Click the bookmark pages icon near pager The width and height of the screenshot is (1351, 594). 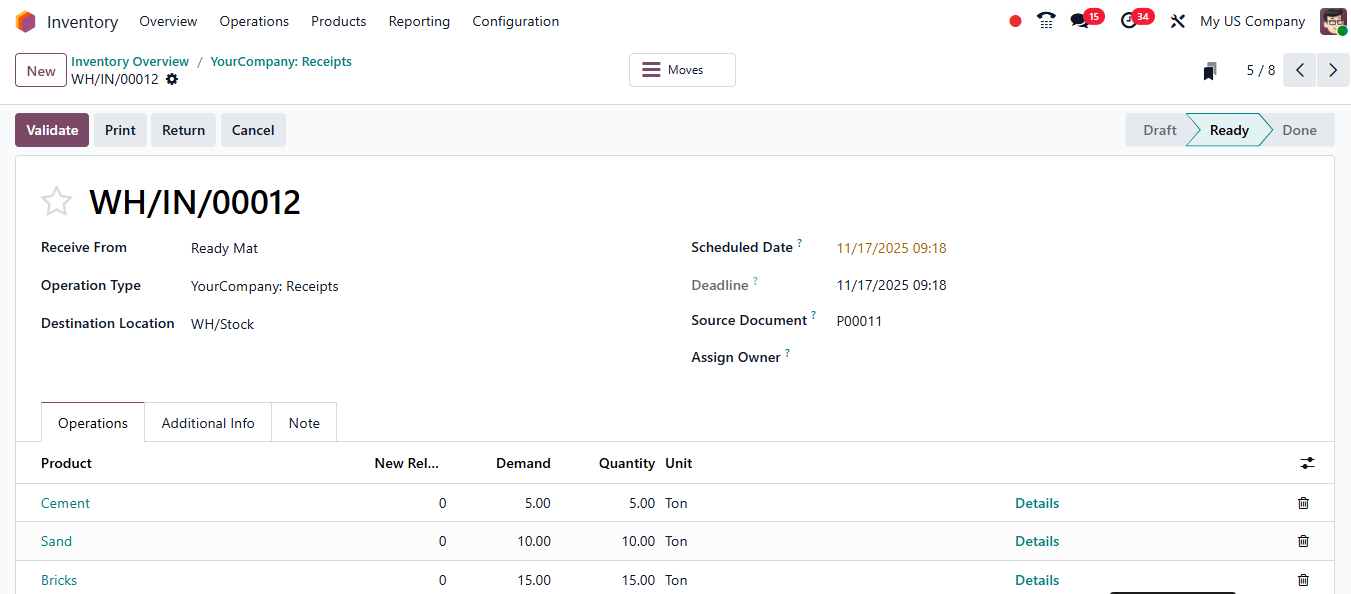tap(1210, 71)
